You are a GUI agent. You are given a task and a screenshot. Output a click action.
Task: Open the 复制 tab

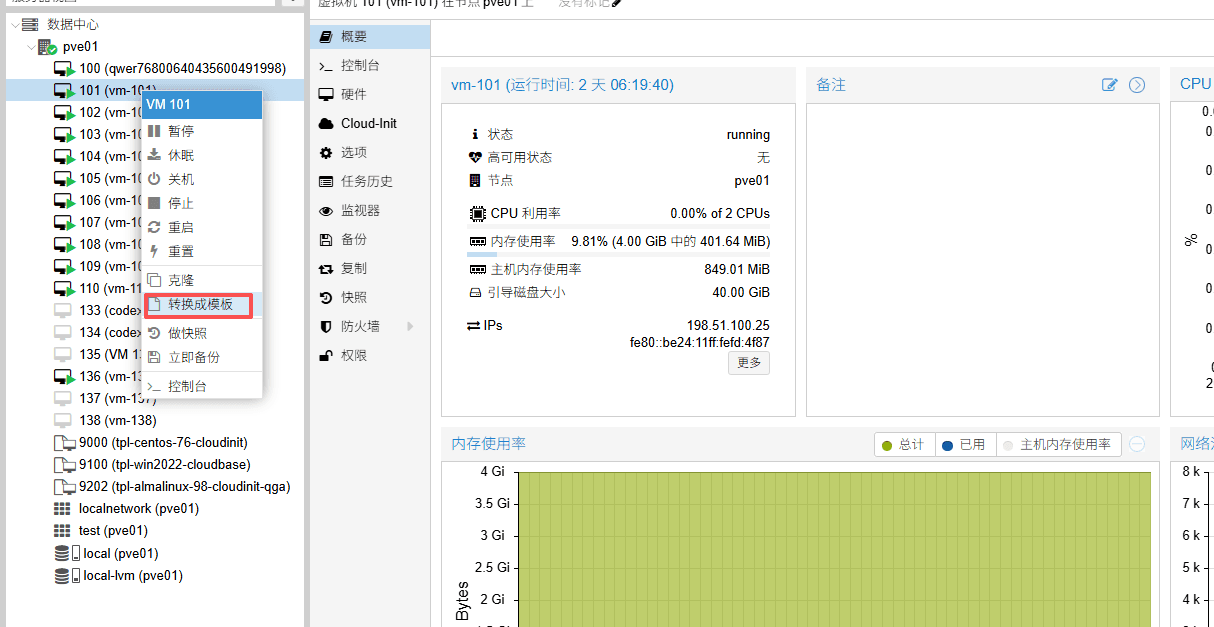pyautogui.click(x=370, y=268)
